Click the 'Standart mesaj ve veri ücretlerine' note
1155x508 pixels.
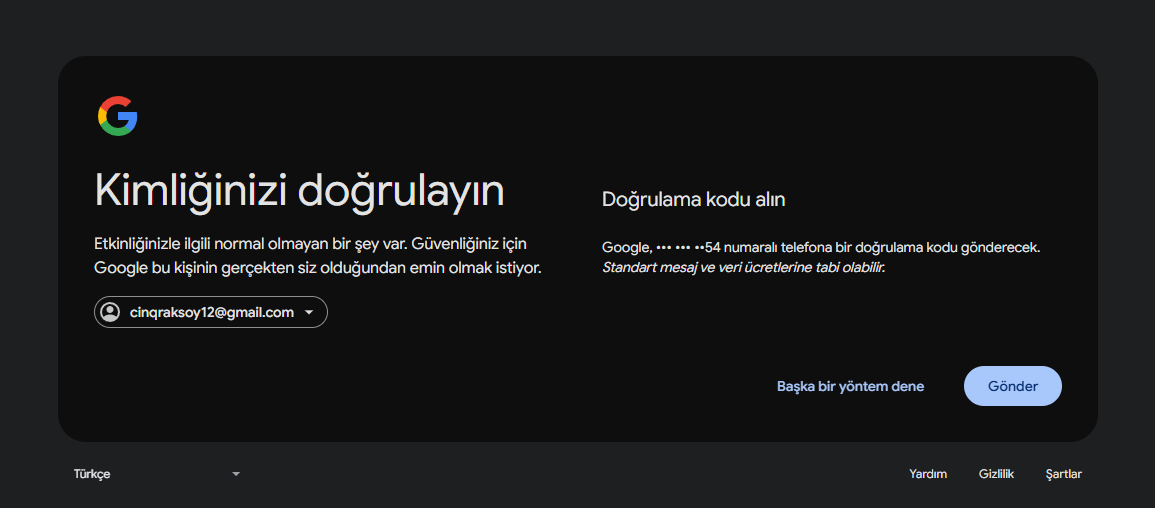tap(743, 267)
